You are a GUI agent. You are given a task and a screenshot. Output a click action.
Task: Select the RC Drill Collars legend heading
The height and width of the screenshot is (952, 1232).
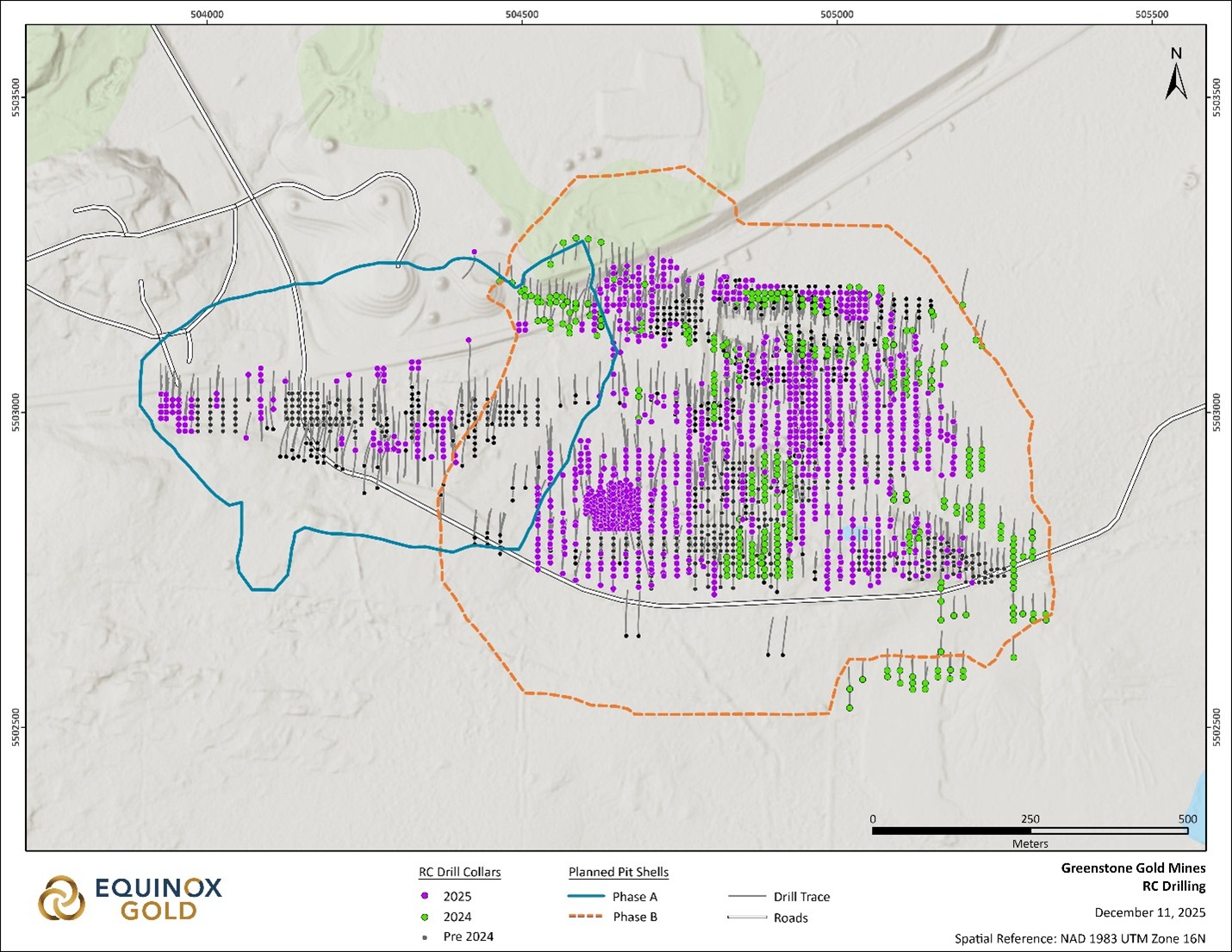click(459, 872)
